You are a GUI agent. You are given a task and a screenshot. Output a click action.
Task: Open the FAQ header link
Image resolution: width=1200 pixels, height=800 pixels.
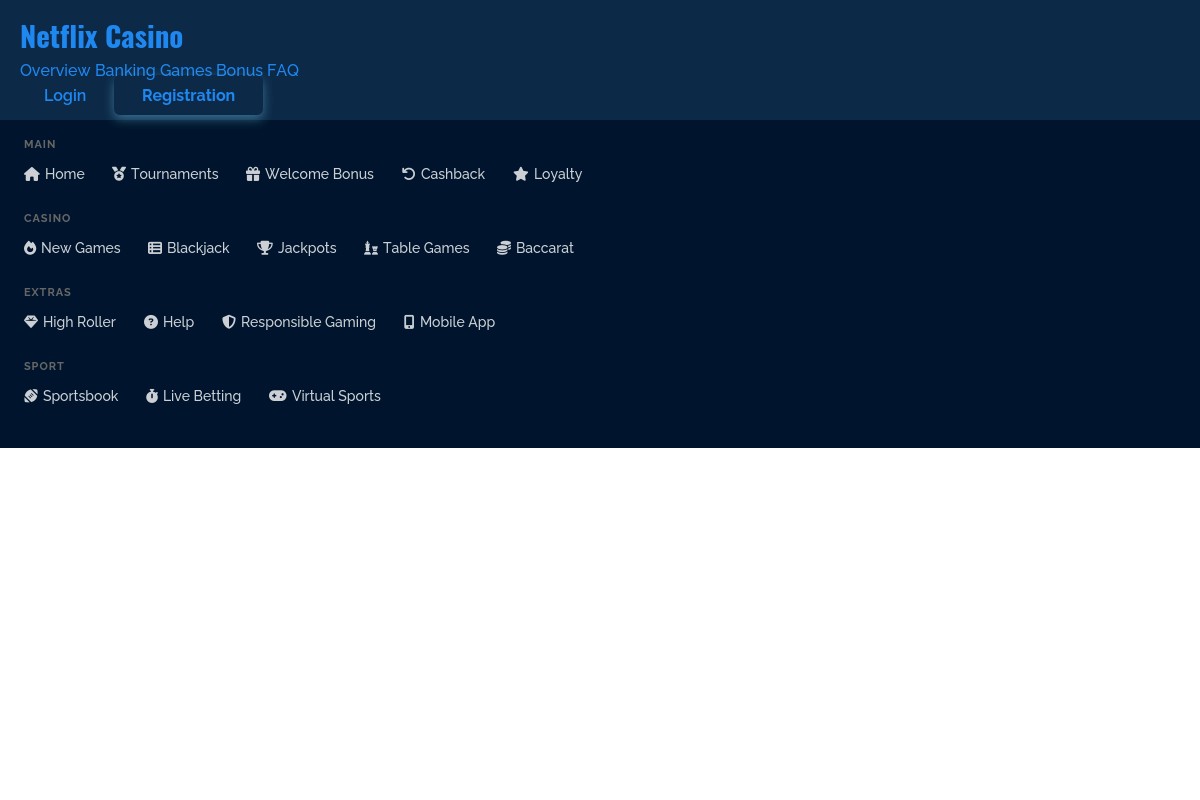pos(283,70)
